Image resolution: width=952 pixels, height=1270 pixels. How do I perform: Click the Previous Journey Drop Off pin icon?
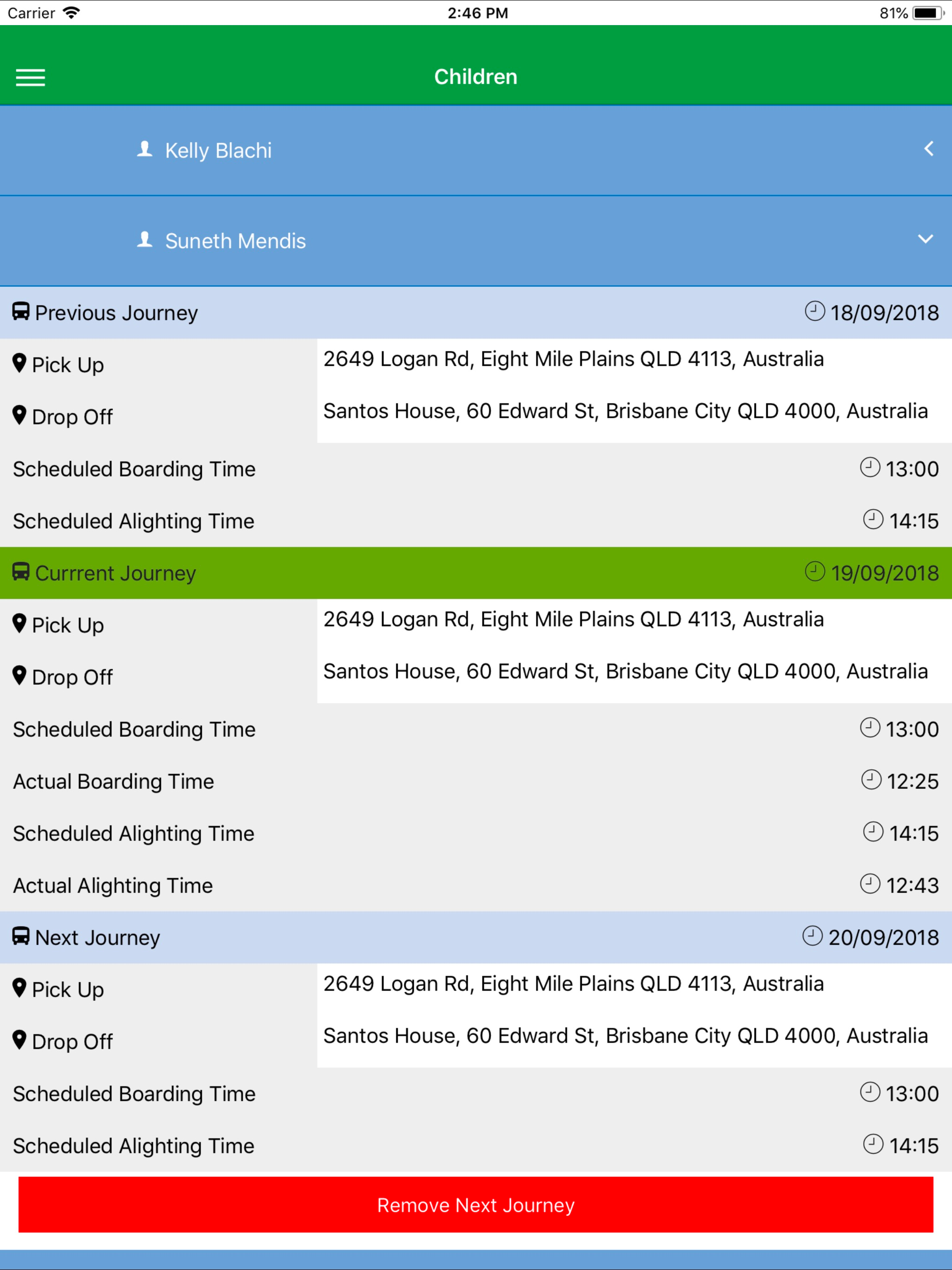20,415
